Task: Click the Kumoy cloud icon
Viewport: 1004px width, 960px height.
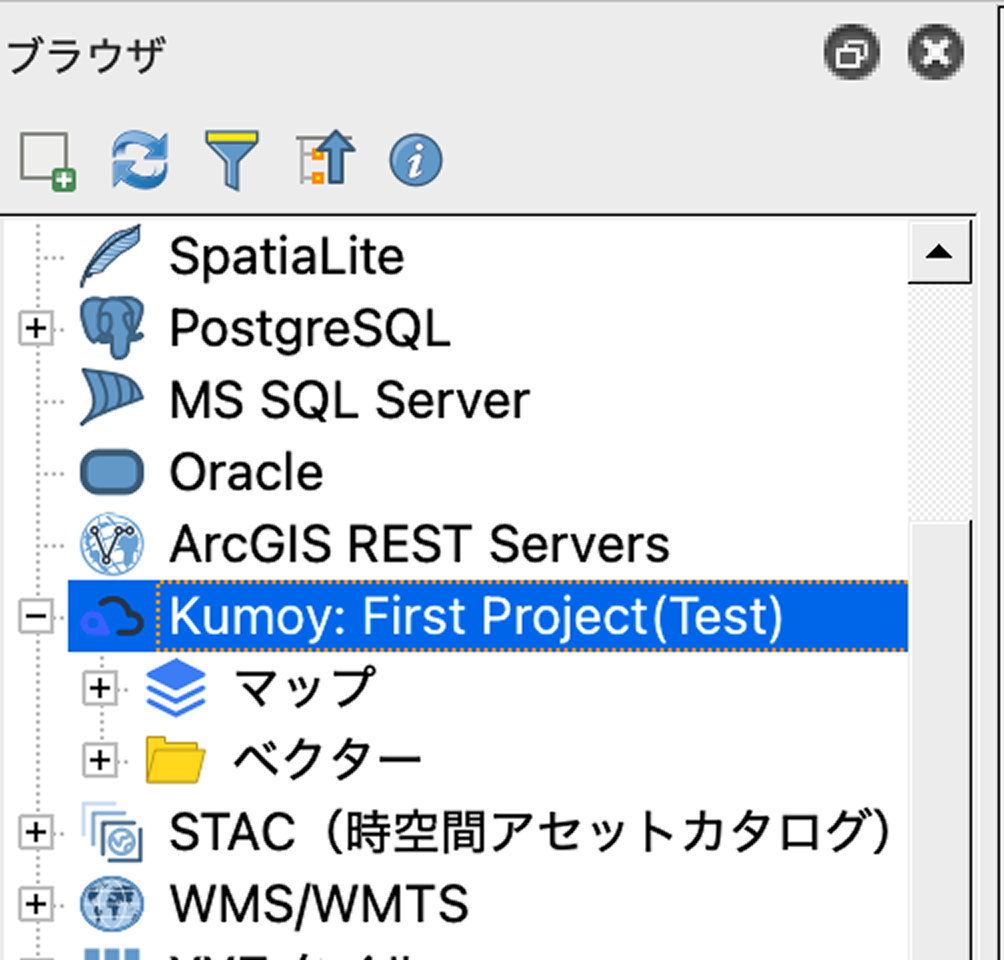Action: (x=112, y=616)
